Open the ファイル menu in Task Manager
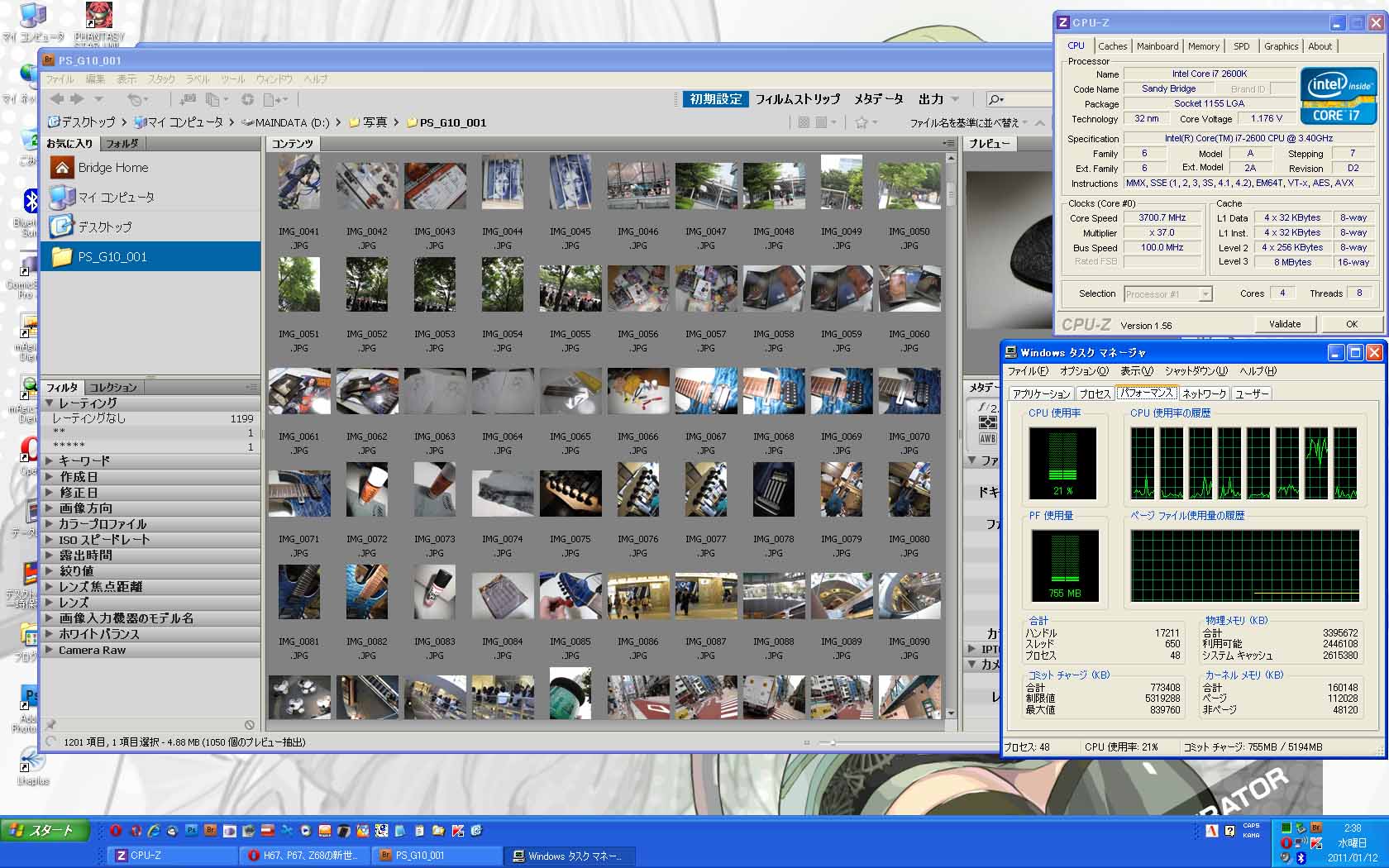The width and height of the screenshot is (1389, 868). tap(1028, 371)
